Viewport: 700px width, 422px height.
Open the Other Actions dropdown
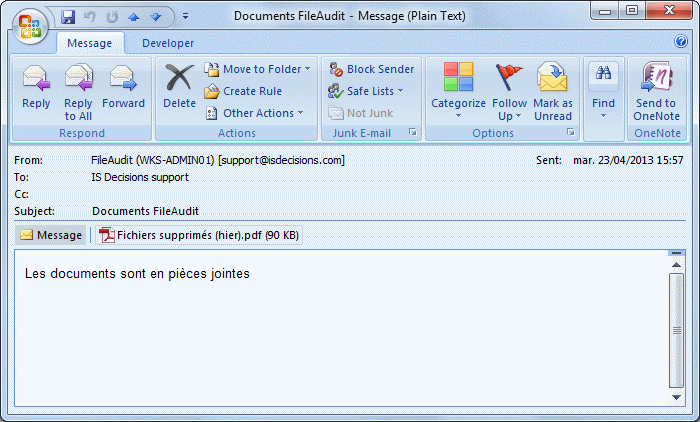254,113
